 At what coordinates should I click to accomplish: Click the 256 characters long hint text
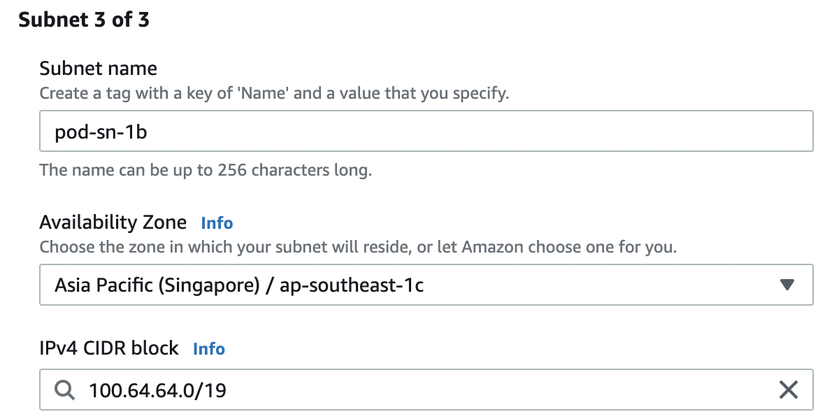[205, 170]
